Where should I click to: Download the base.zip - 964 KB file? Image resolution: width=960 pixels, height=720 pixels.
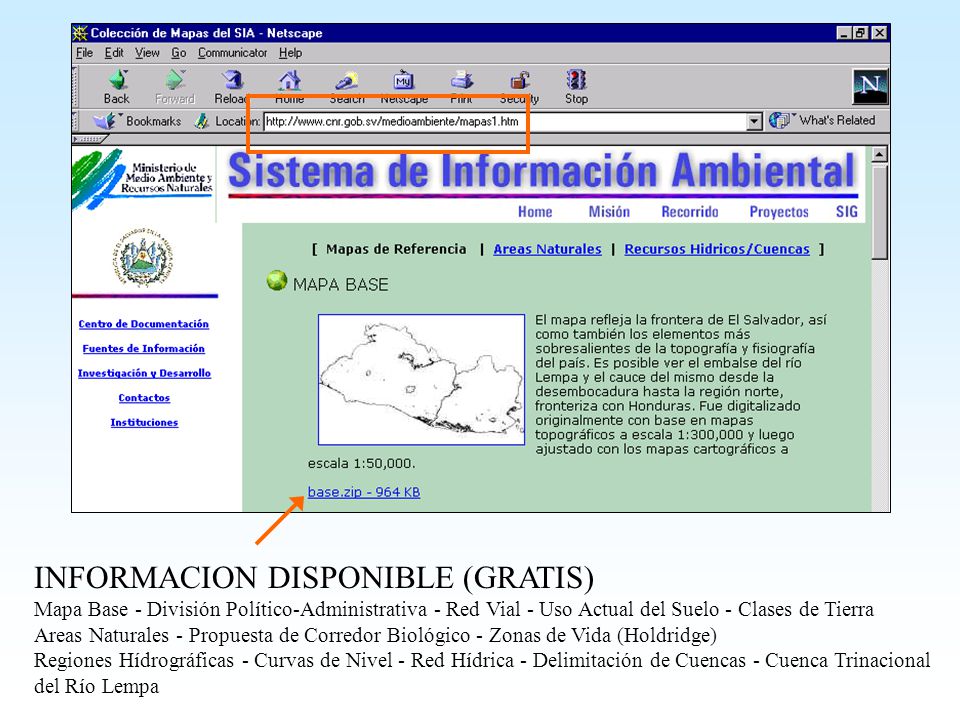[364, 492]
